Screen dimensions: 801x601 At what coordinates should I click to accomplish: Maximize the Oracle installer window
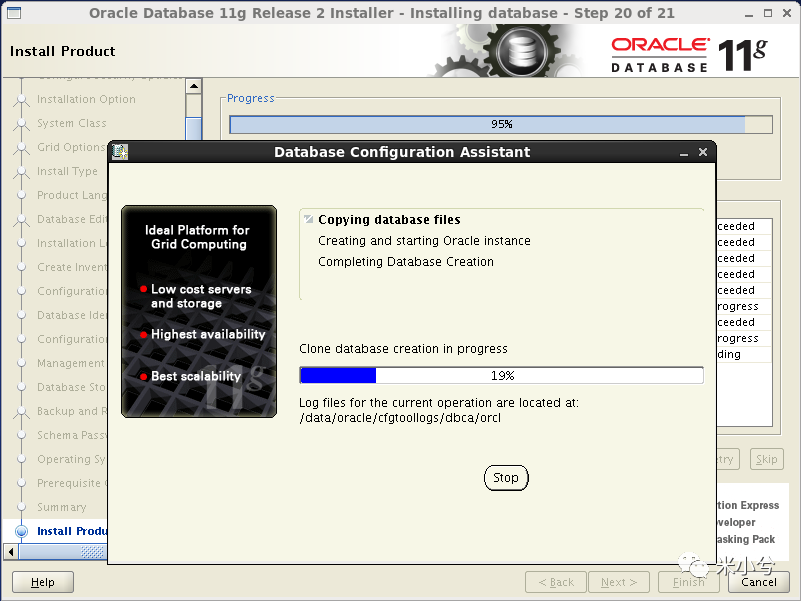pyautogui.click(x=768, y=13)
